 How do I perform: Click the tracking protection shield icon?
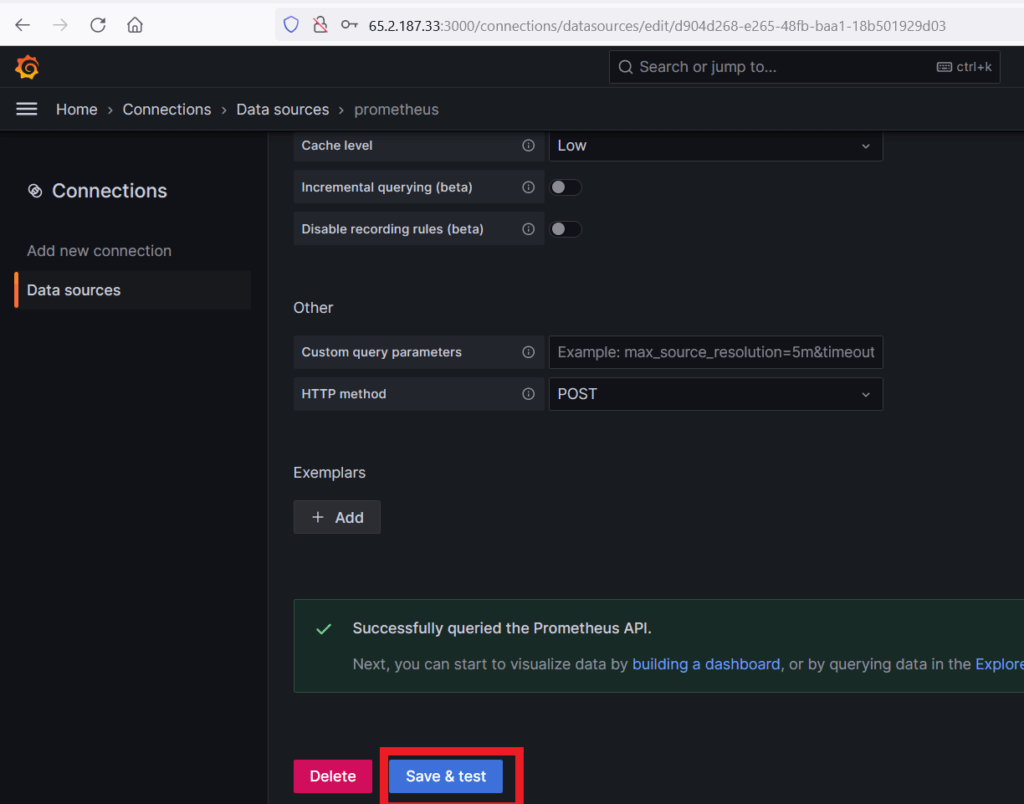tap(290, 25)
